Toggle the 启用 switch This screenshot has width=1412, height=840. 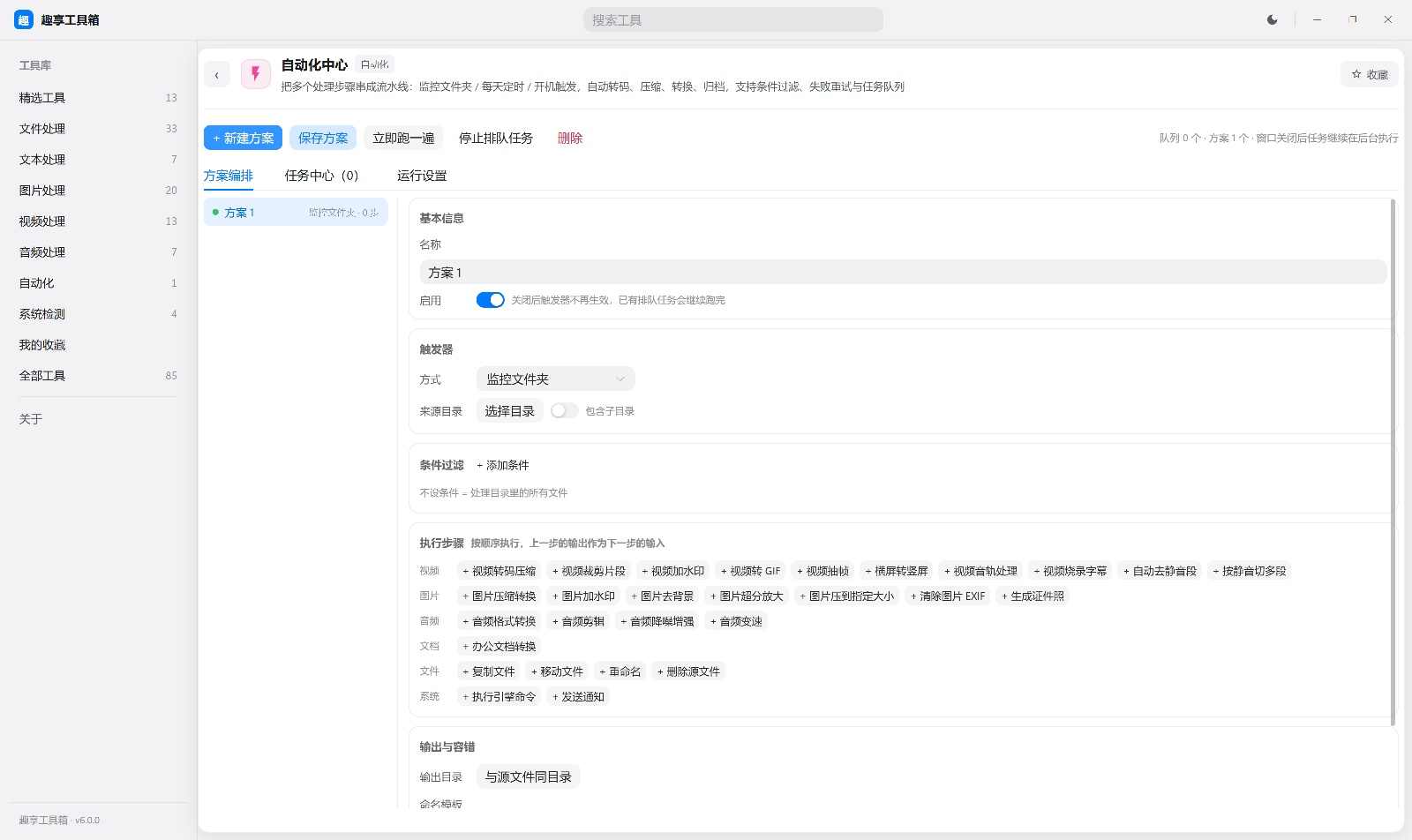coord(490,300)
